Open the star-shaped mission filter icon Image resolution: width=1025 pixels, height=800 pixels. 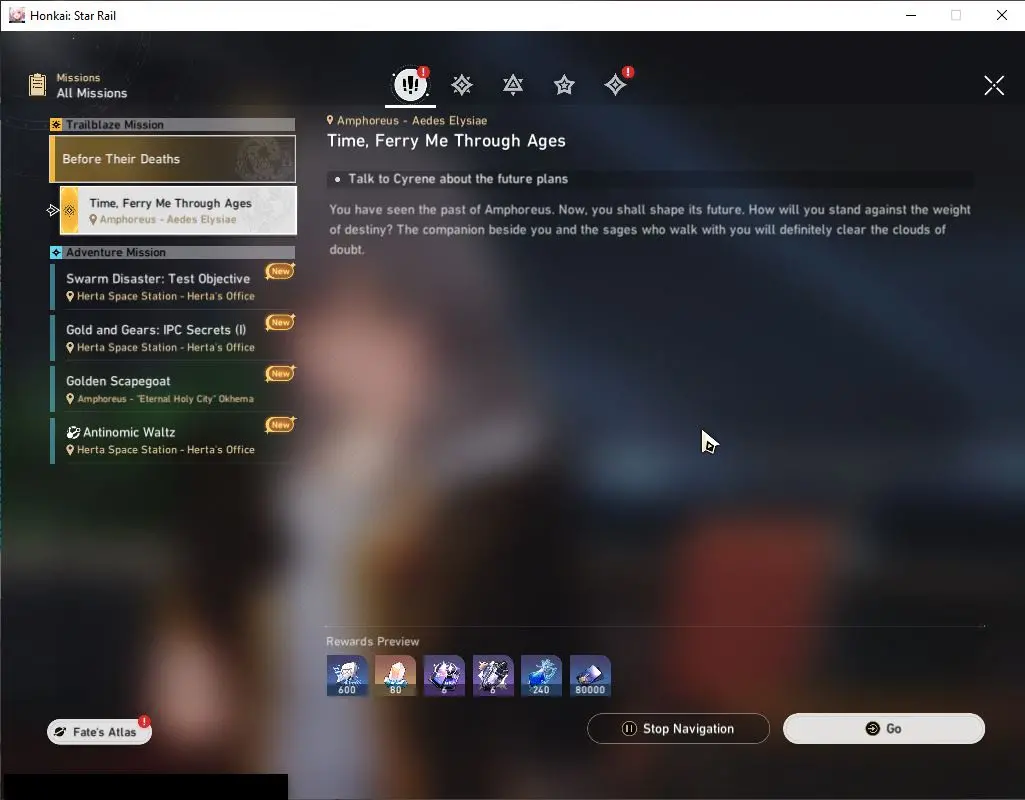[x=564, y=85]
